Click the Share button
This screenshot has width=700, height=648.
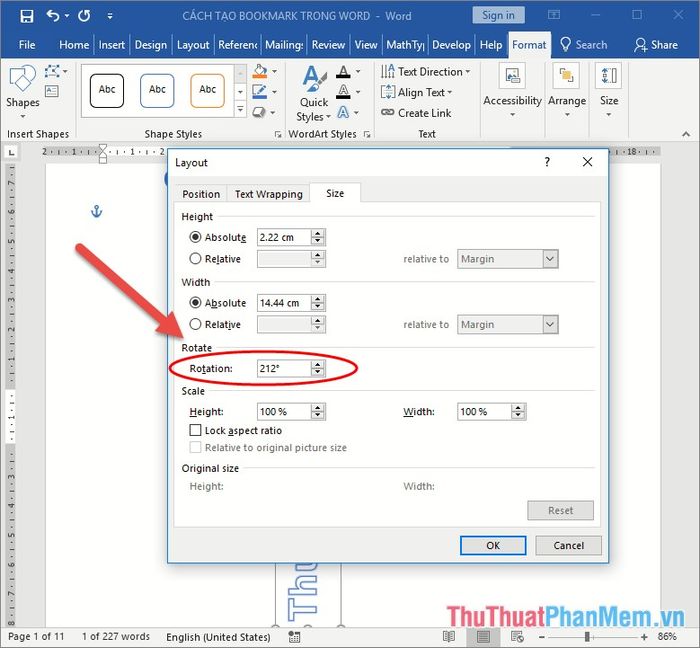(656, 45)
